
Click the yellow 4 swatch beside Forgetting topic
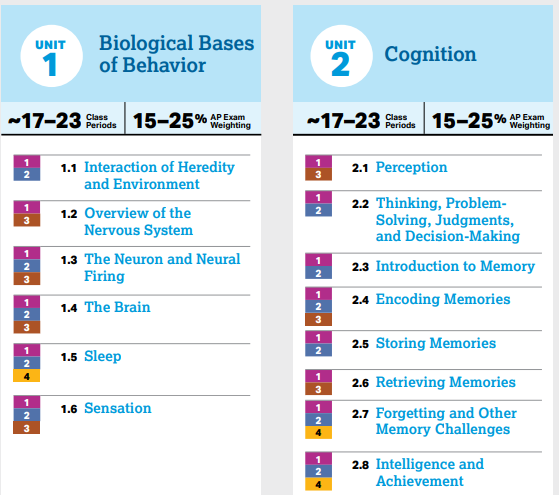318,433
